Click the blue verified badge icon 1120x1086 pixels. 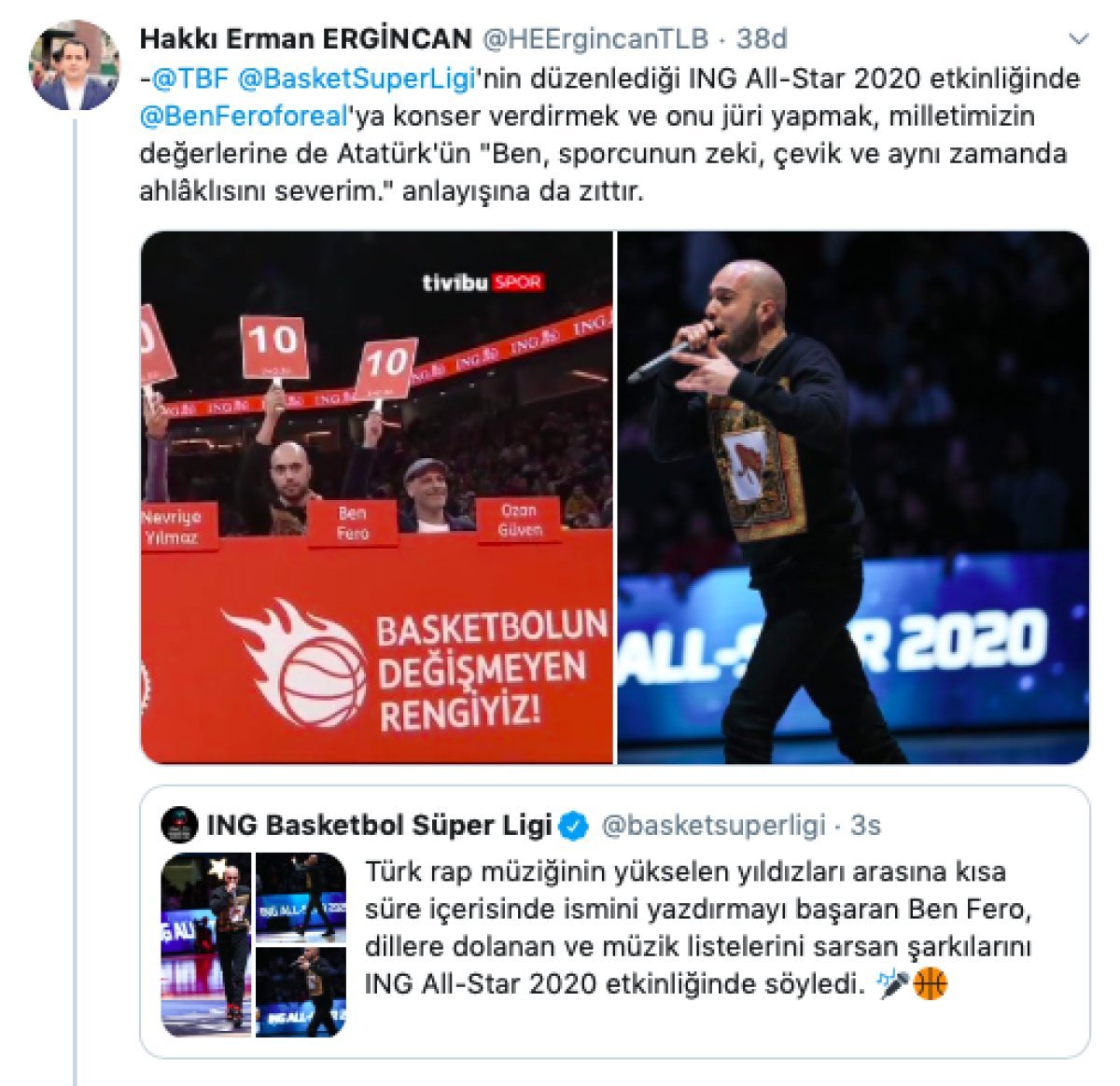pos(574,826)
